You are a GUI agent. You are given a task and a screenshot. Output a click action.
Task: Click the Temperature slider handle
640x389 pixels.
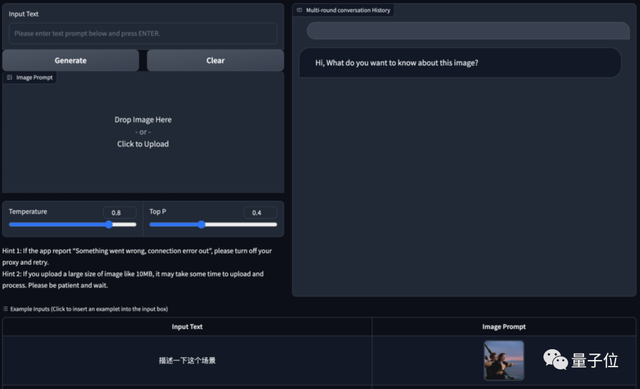pyautogui.click(x=109, y=225)
